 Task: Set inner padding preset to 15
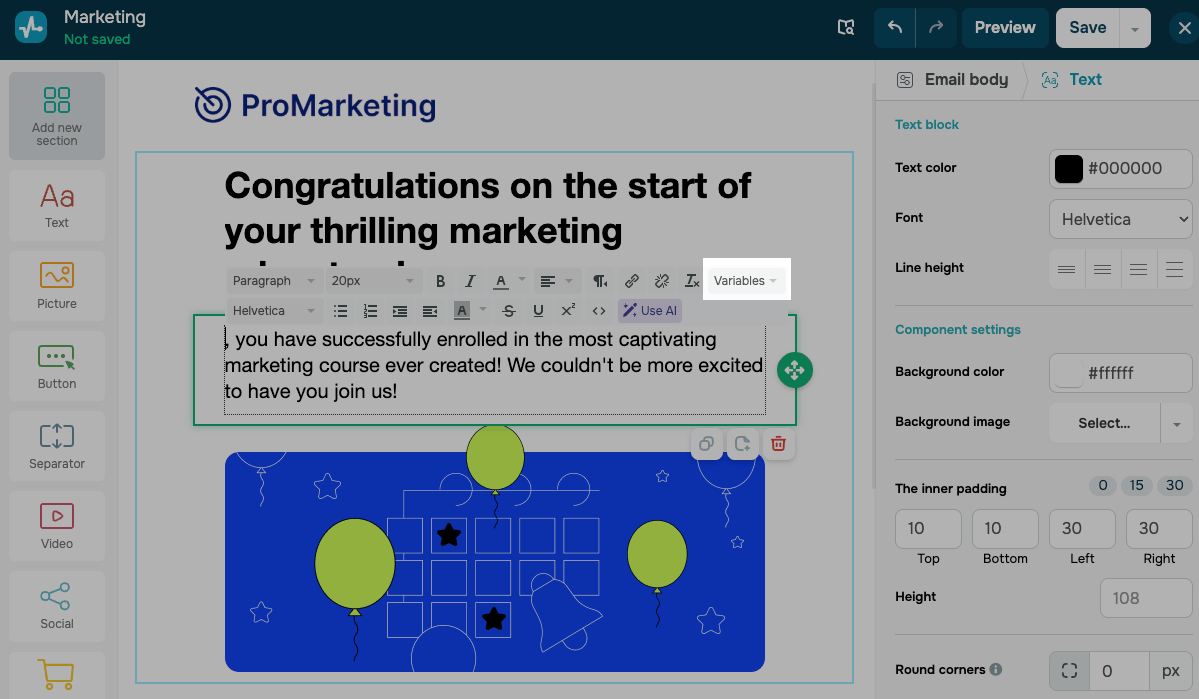[x=1136, y=486]
